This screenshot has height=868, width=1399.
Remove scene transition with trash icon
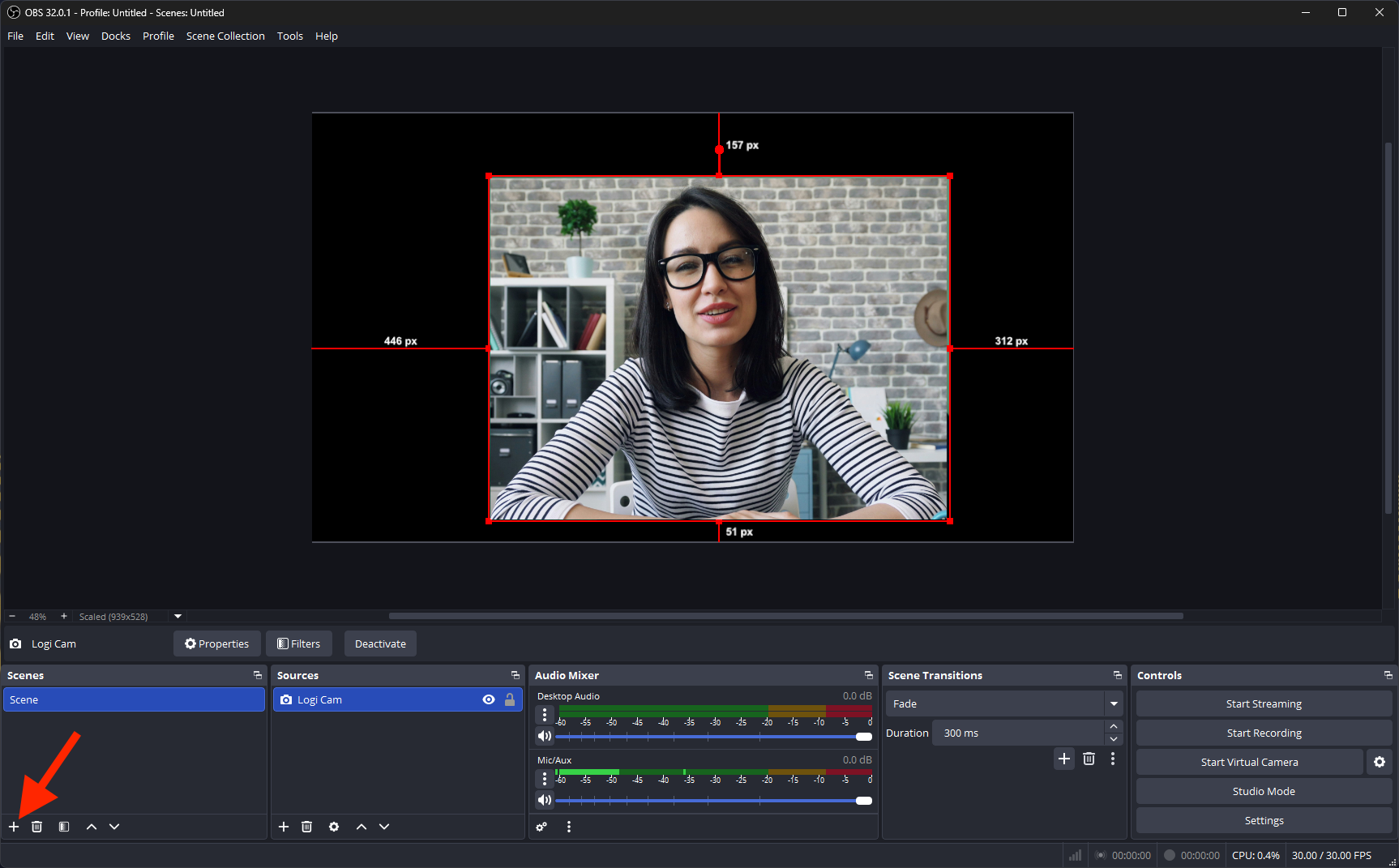[1089, 759]
